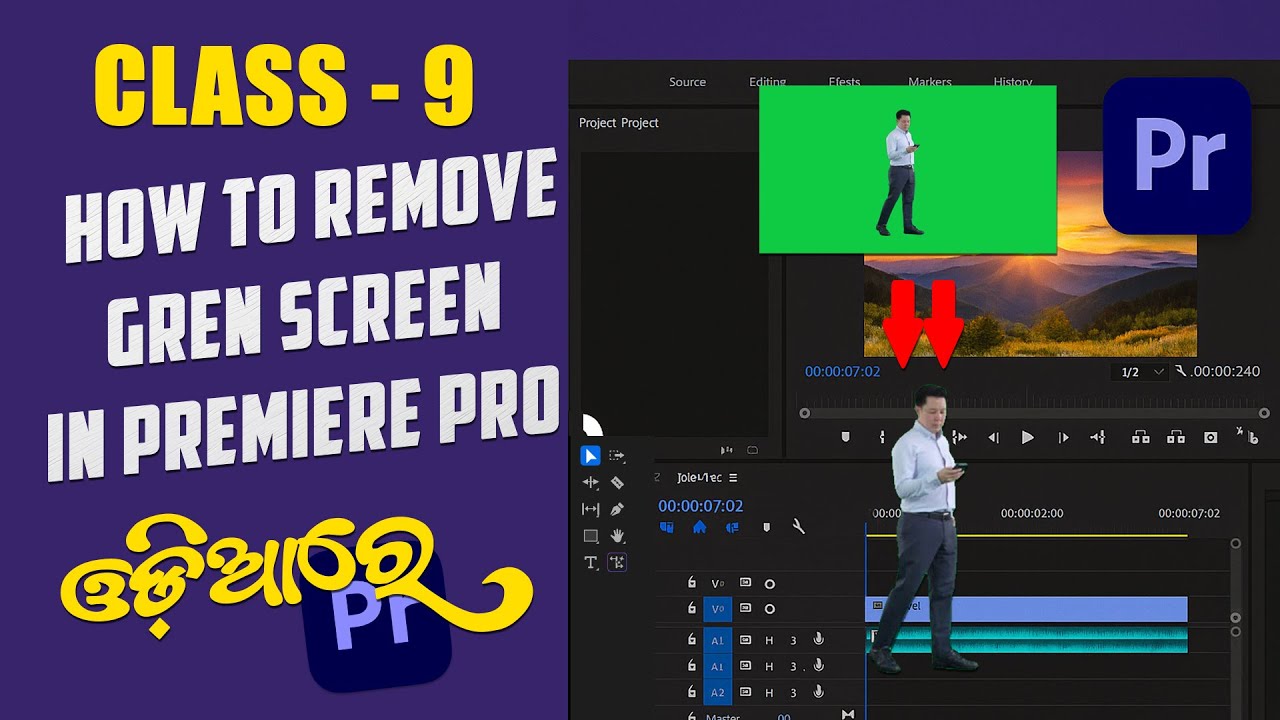Toggle track output circle on unhighlighted V0 track

point(770,584)
